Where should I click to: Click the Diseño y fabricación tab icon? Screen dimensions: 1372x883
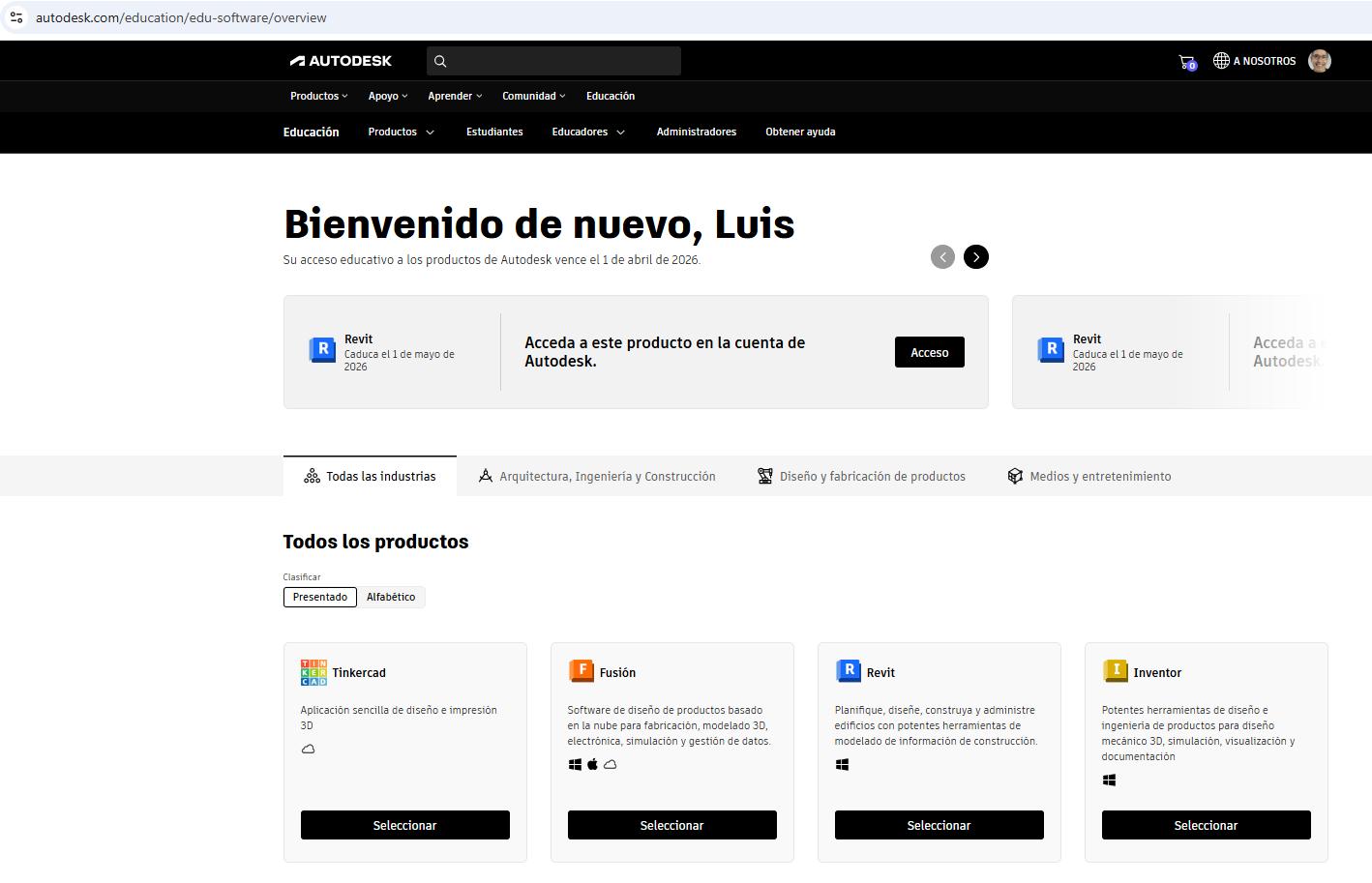[765, 476]
